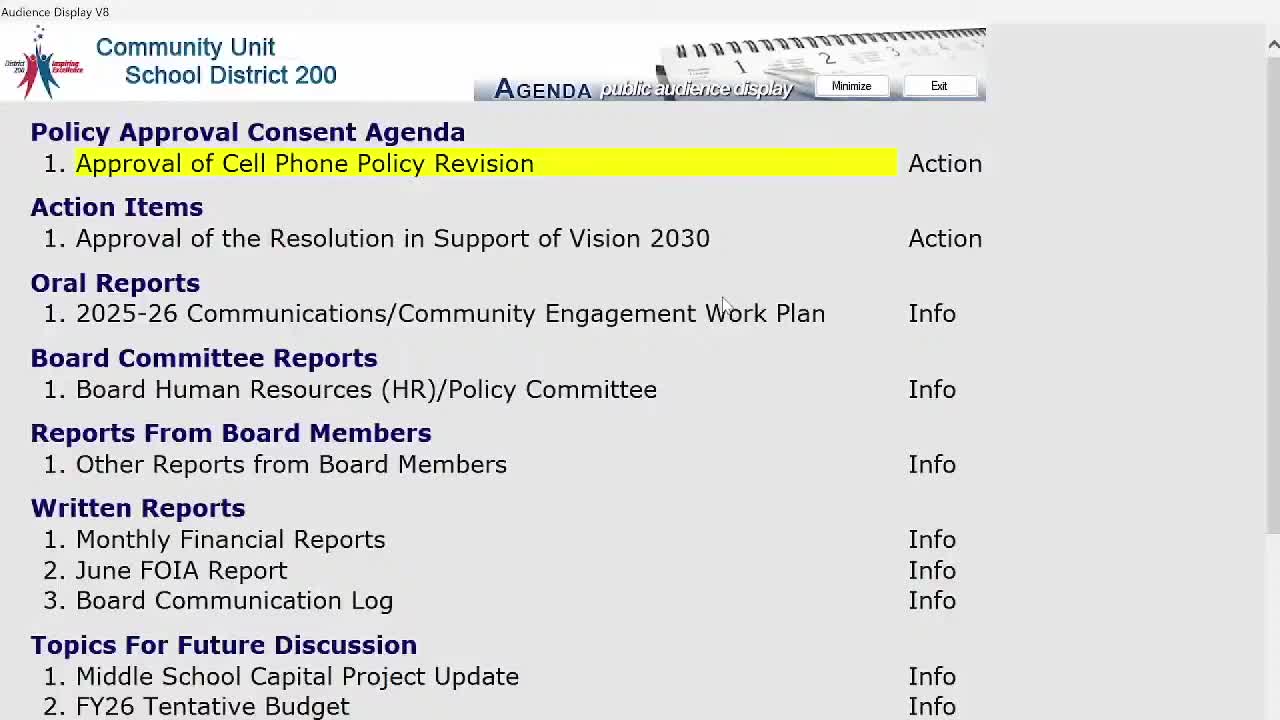Select the 2025-26 Communications/Community Engagement Work Plan
The width and height of the screenshot is (1280, 720).
pos(450,314)
